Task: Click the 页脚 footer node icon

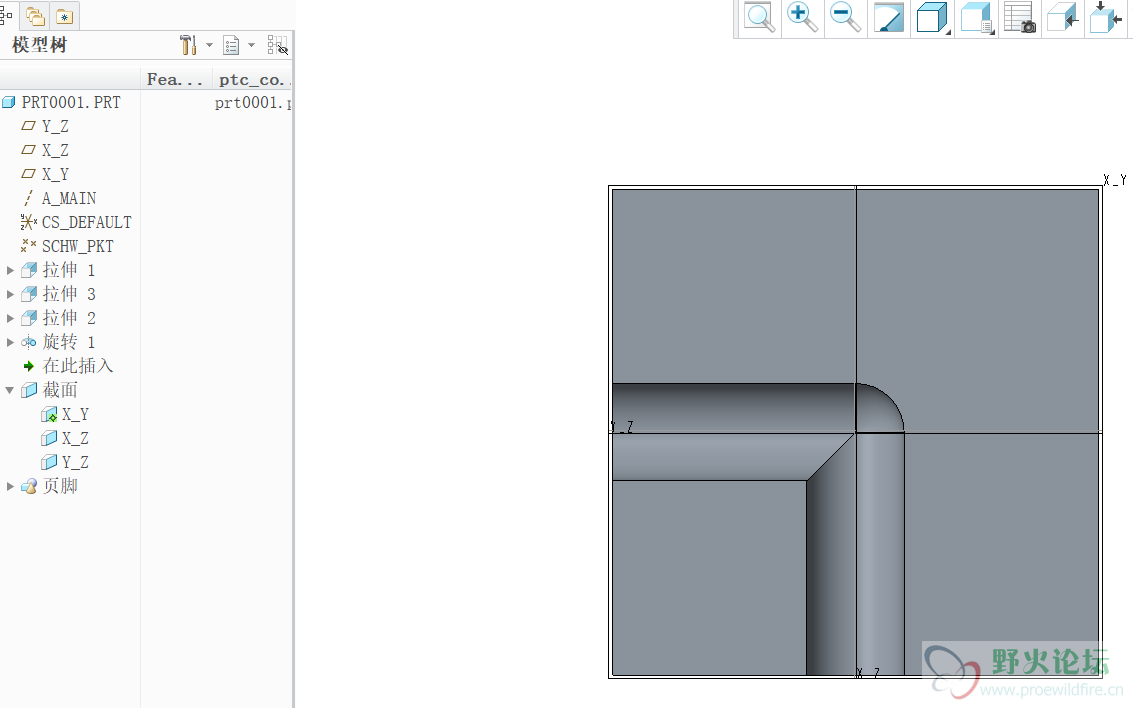Action: (29, 486)
